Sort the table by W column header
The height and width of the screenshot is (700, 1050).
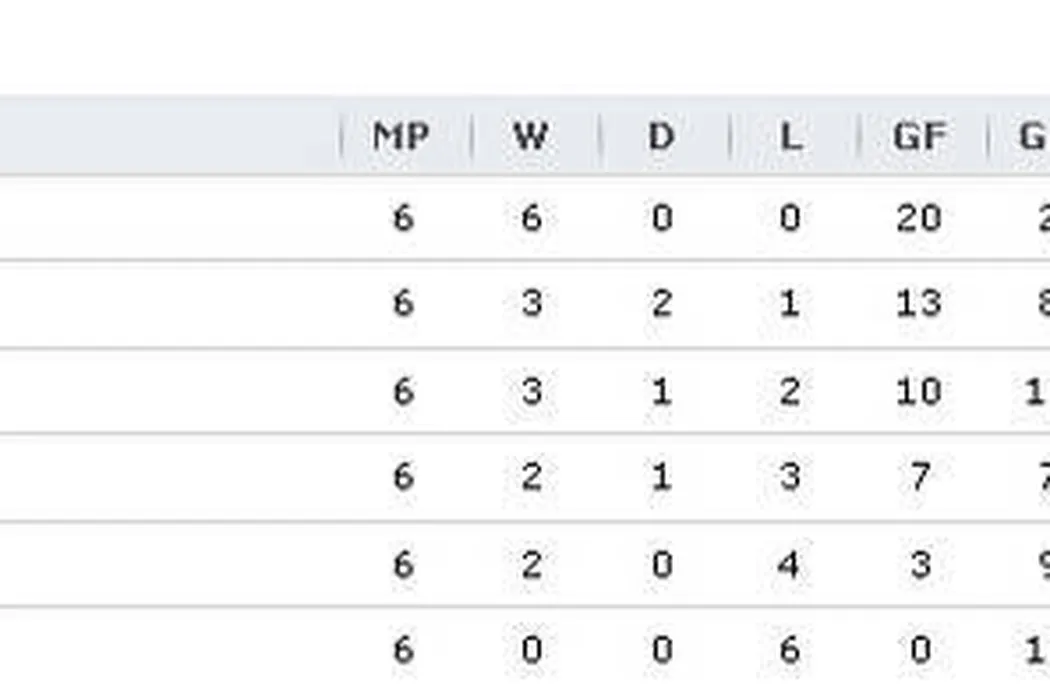(530, 136)
